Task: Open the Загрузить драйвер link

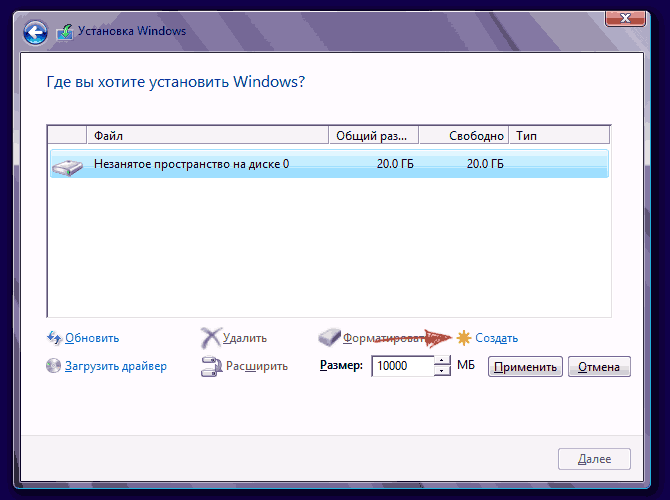Action: (116, 366)
